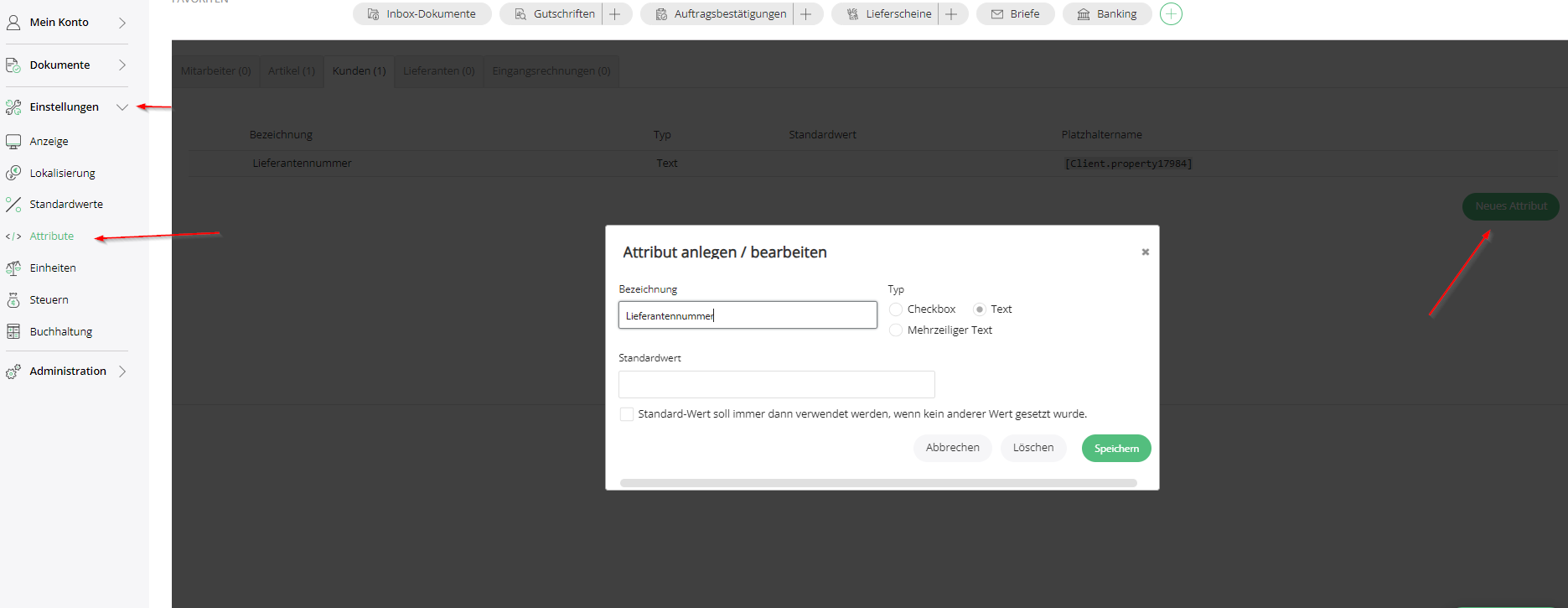Click the Gutschriften document icon
This screenshot has height=608, width=1568.
(x=520, y=14)
